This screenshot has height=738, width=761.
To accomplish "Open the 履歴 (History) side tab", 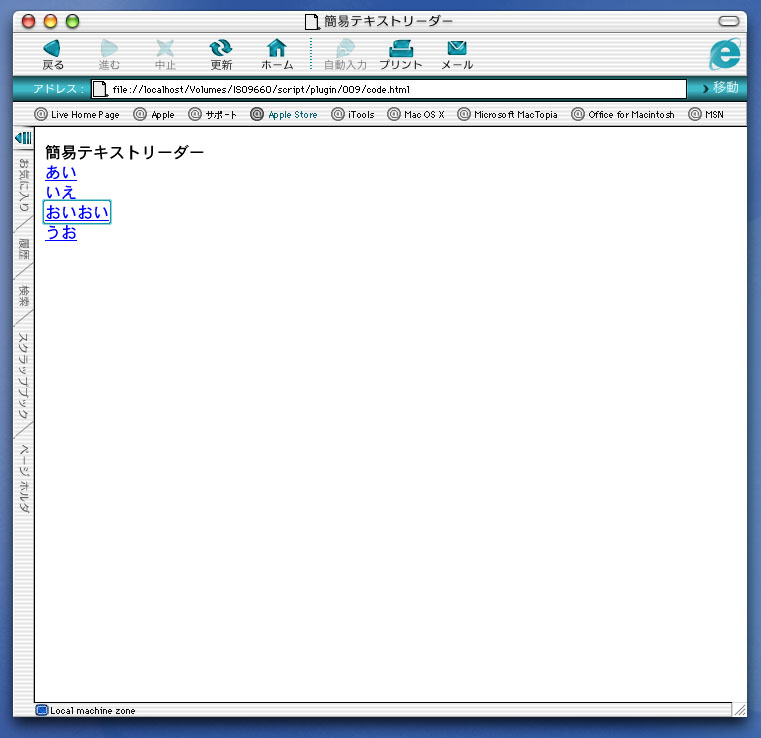I will coord(24,249).
